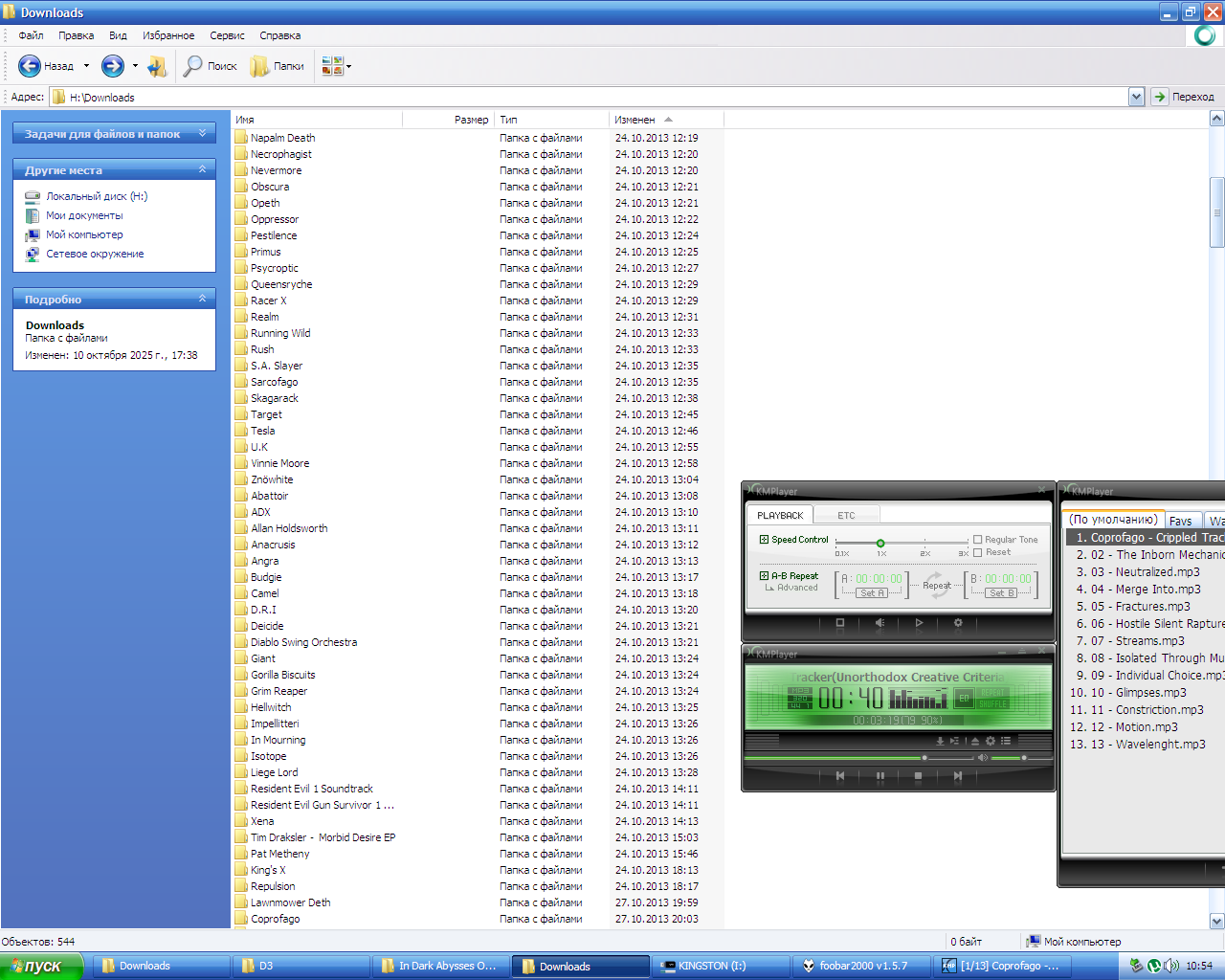The height and width of the screenshot is (980, 1225).
Task: Open the Правка menu
Action: point(76,35)
